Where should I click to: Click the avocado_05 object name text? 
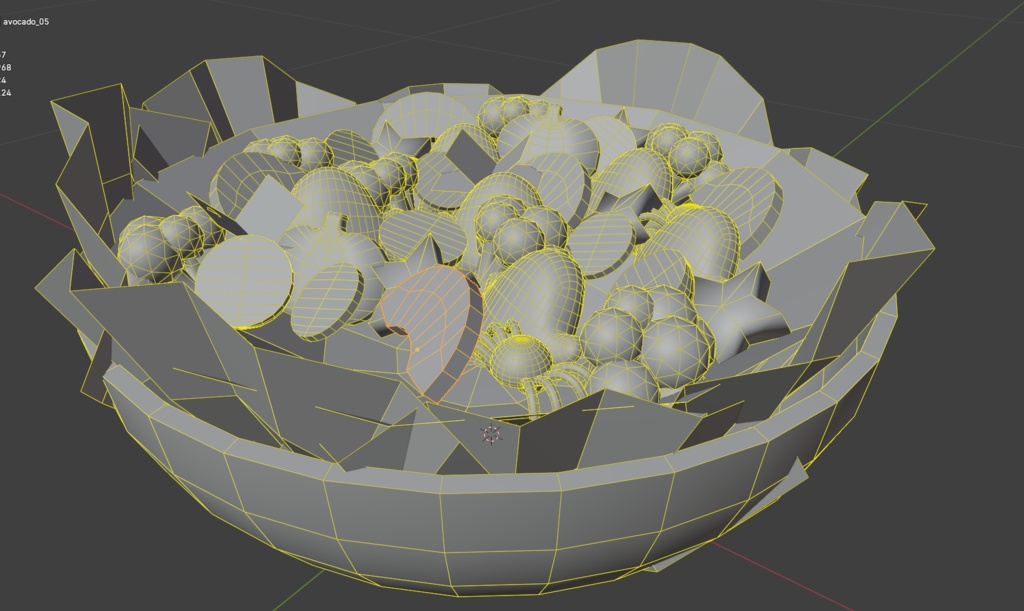[x=25, y=22]
